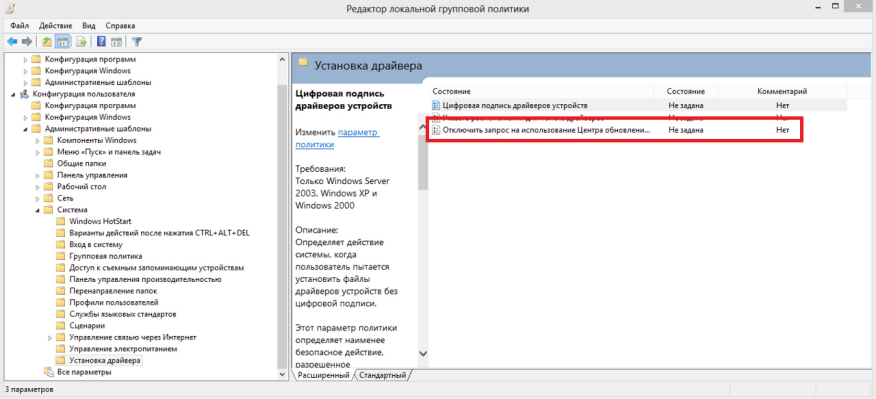The image size is (876, 399).
Task: Switch to the Стандартный tab
Action: 383,375
